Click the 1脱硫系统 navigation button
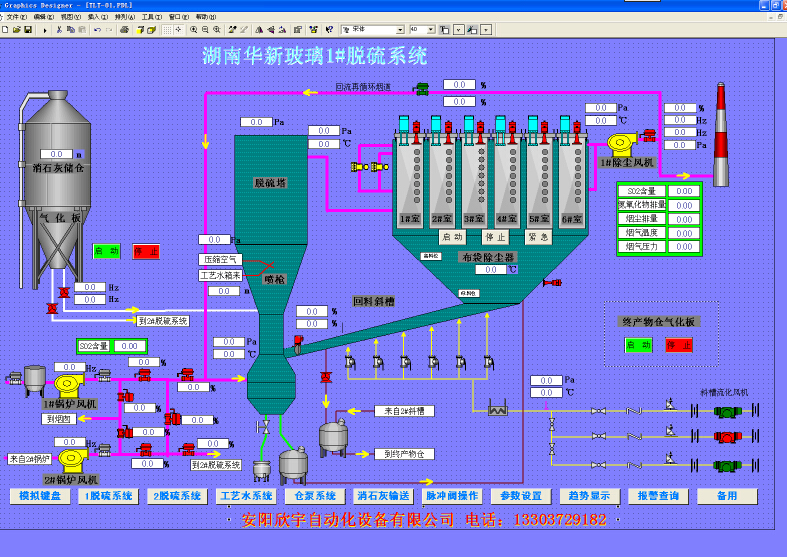Image resolution: width=787 pixels, height=557 pixels. tap(109, 496)
